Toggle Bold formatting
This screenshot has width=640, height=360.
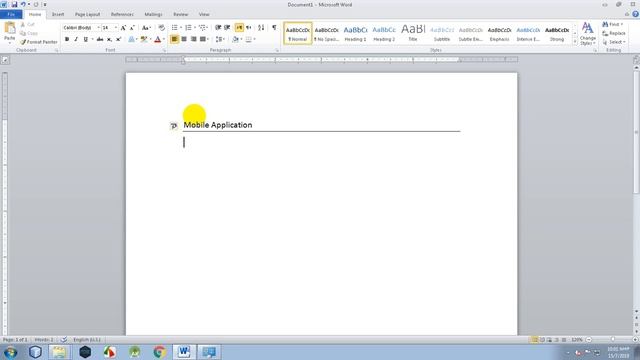[67, 40]
